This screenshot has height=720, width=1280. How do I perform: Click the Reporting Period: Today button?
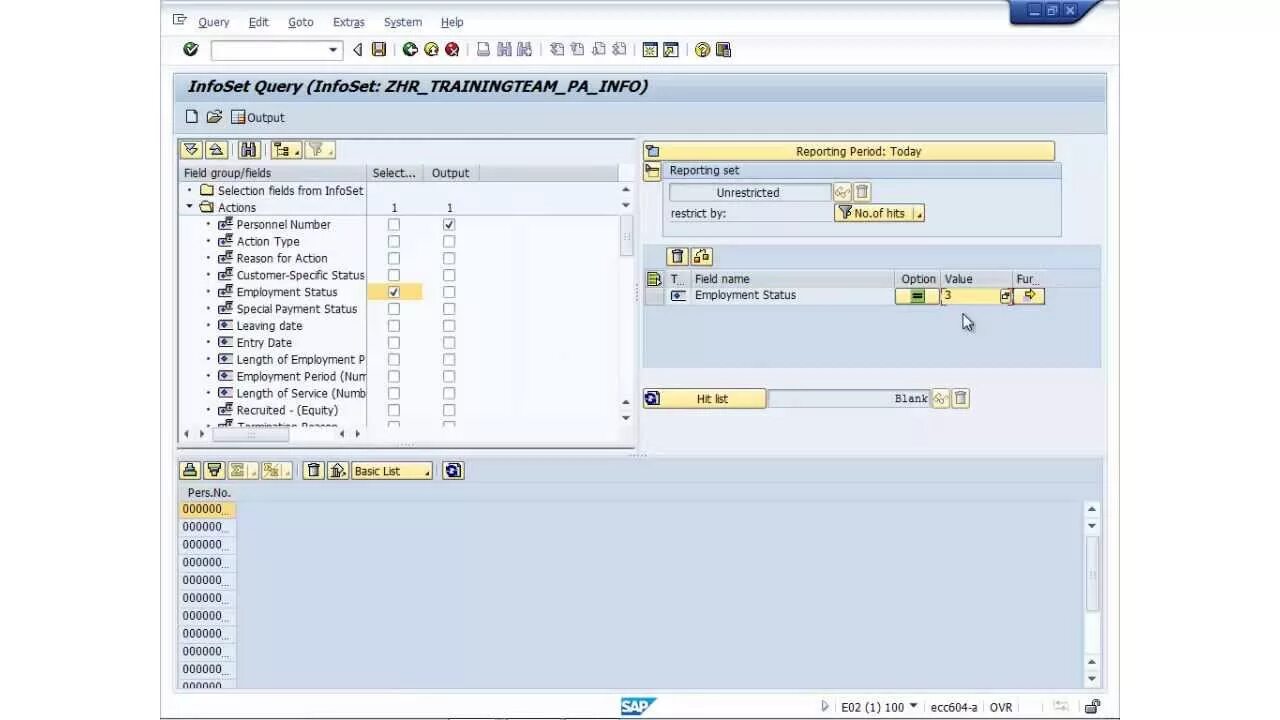point(849,151)
